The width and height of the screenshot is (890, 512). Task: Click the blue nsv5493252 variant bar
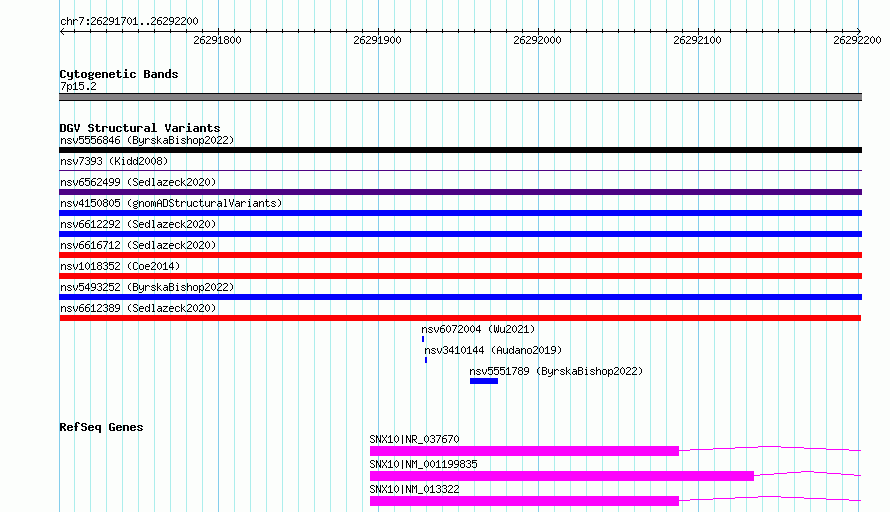coord(460,297)
